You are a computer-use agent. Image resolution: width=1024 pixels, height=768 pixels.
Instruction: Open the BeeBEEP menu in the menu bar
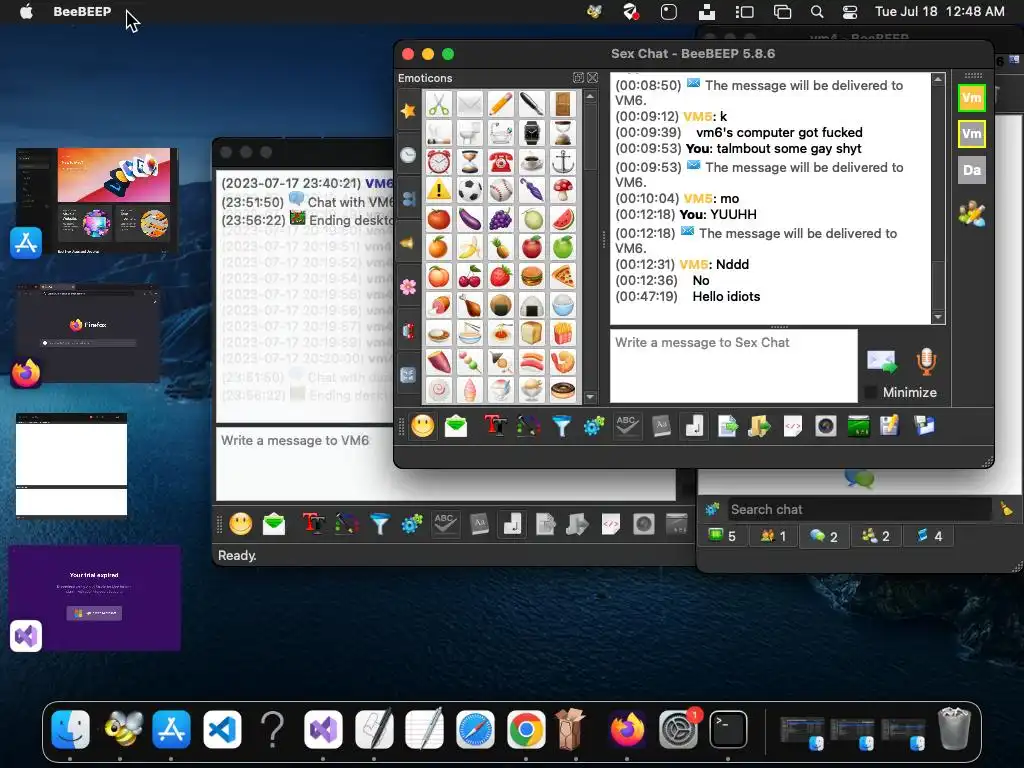coord(82,12)
